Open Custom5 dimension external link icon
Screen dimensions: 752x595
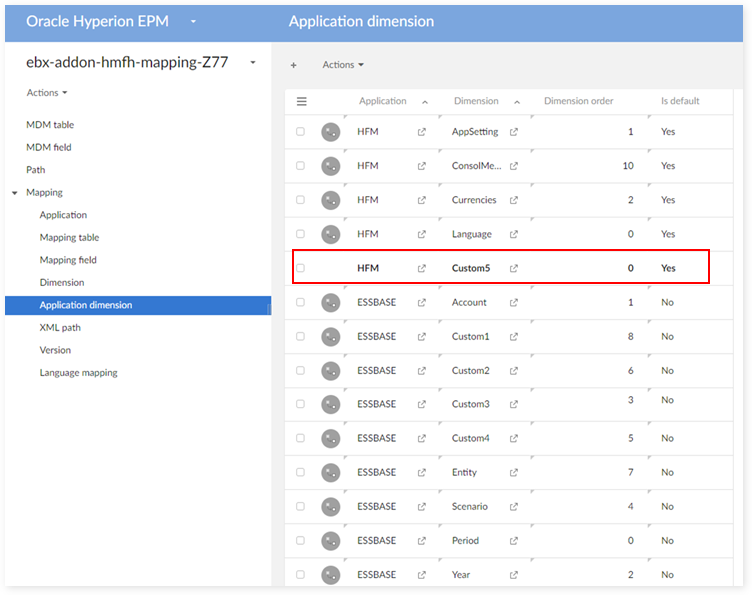(514, 268)
